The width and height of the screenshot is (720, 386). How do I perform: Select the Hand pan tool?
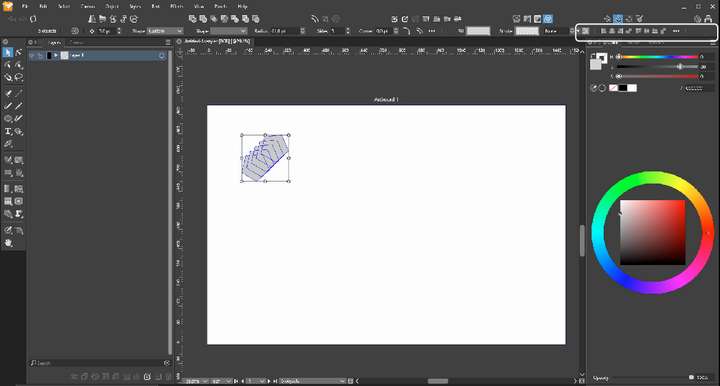coord(8,243)
